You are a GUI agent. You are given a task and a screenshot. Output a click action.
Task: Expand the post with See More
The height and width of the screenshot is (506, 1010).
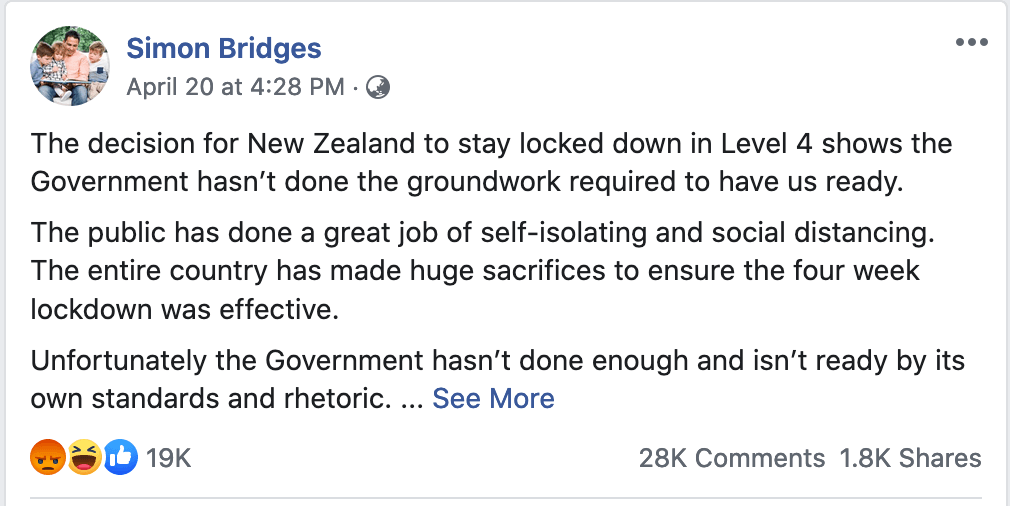tap(493, 398)
